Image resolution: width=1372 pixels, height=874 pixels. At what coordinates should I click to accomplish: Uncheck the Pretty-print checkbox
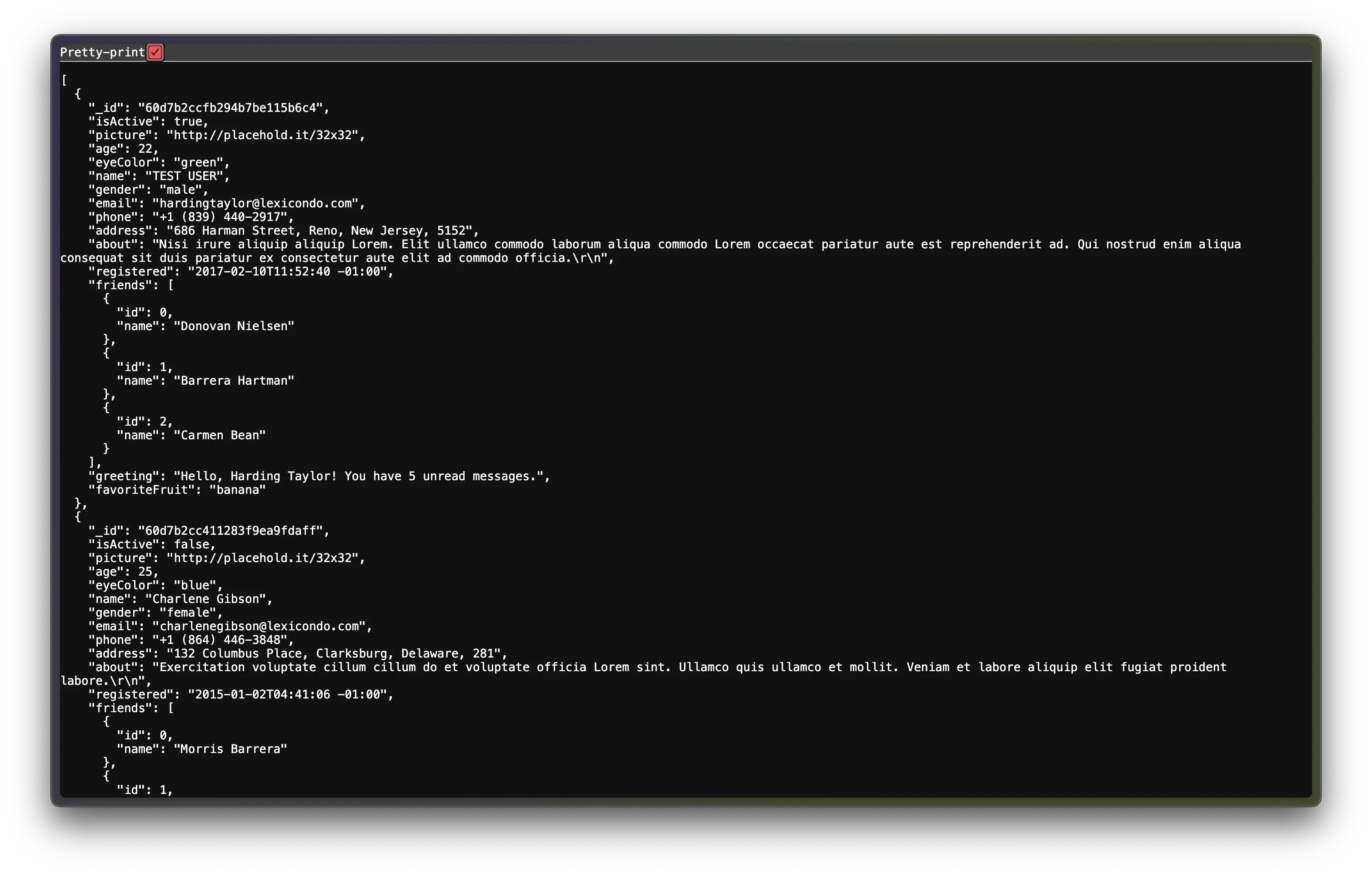coord(155,52)
